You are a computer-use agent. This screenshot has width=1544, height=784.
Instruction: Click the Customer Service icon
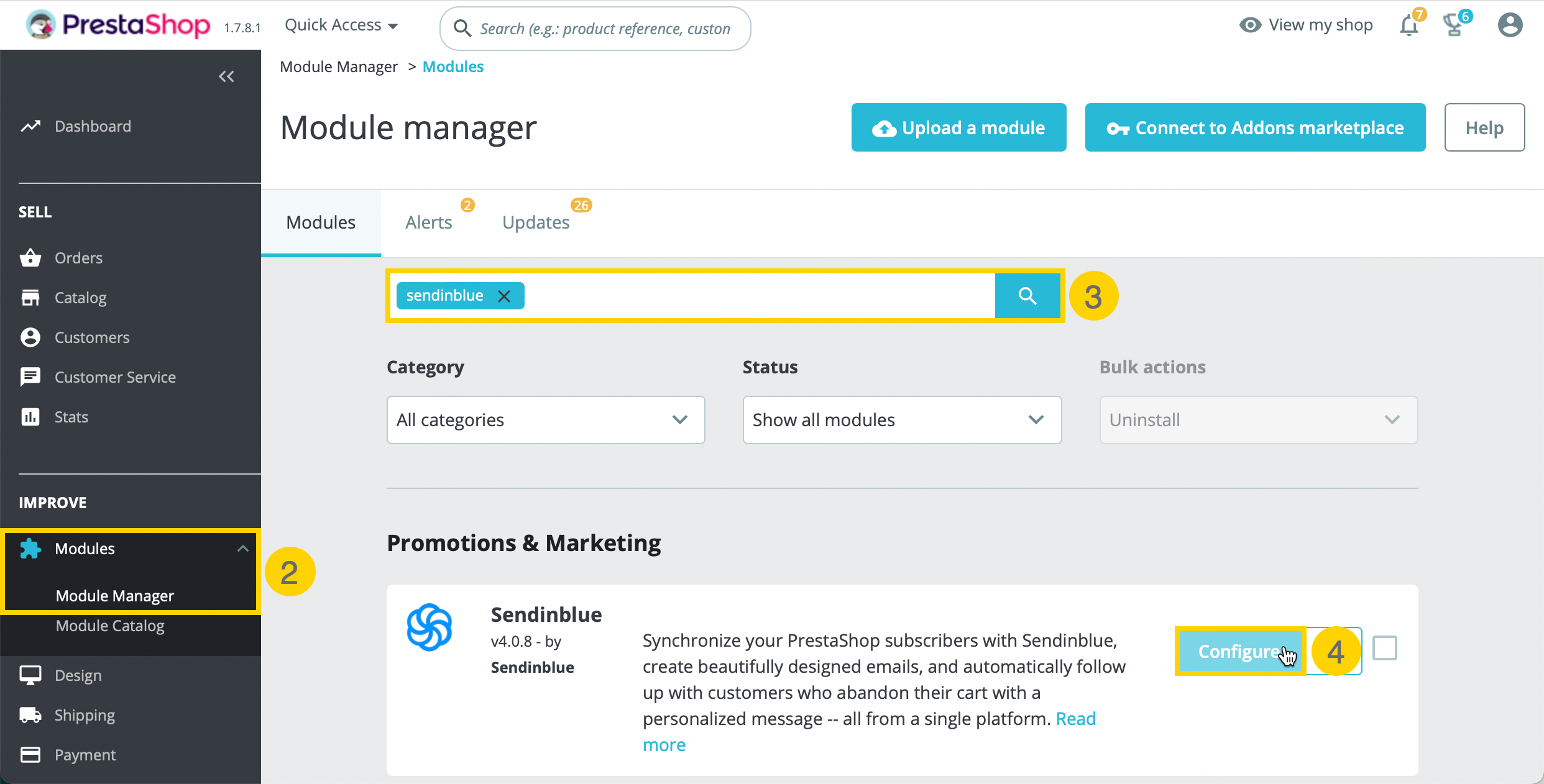coord(30,376)
